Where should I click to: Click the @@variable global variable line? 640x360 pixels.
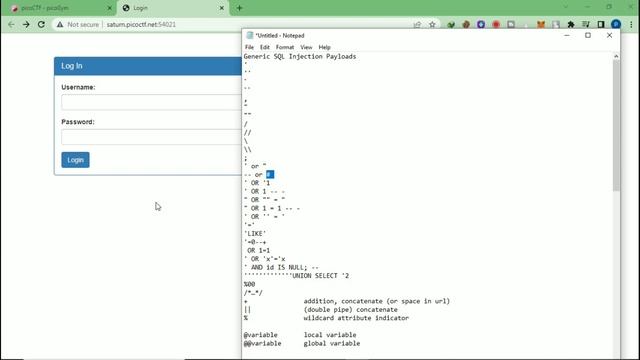point(302,344)
